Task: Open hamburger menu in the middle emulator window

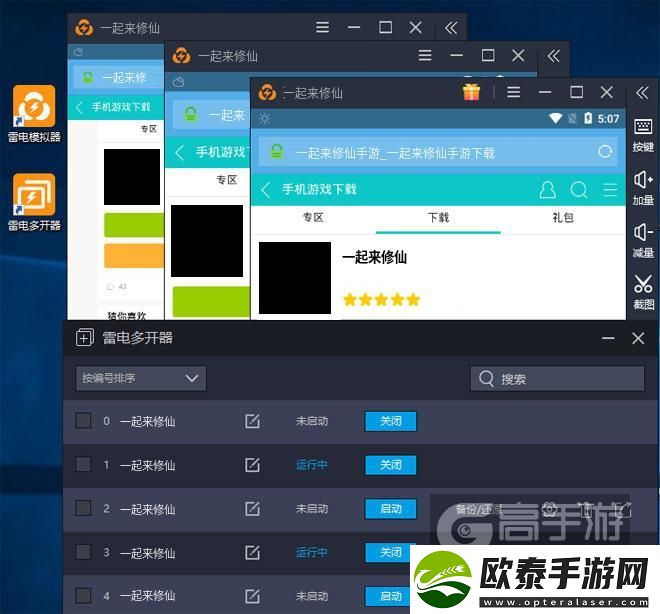Action: (x=425, y=56)
